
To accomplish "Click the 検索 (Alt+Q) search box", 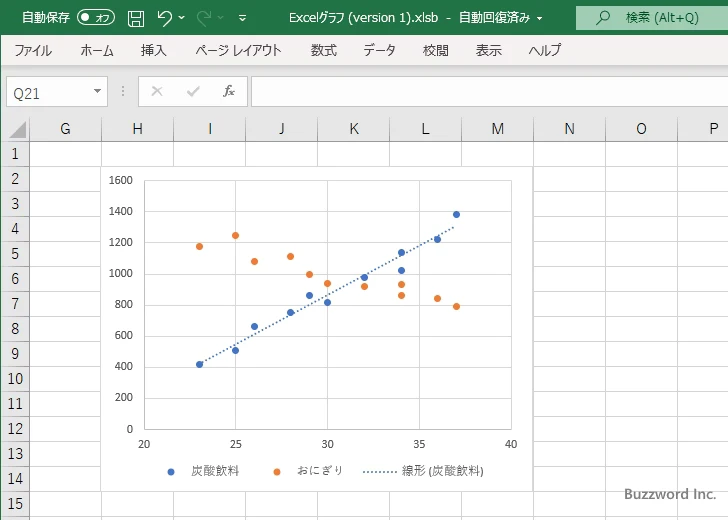I will tap(652, 18).
